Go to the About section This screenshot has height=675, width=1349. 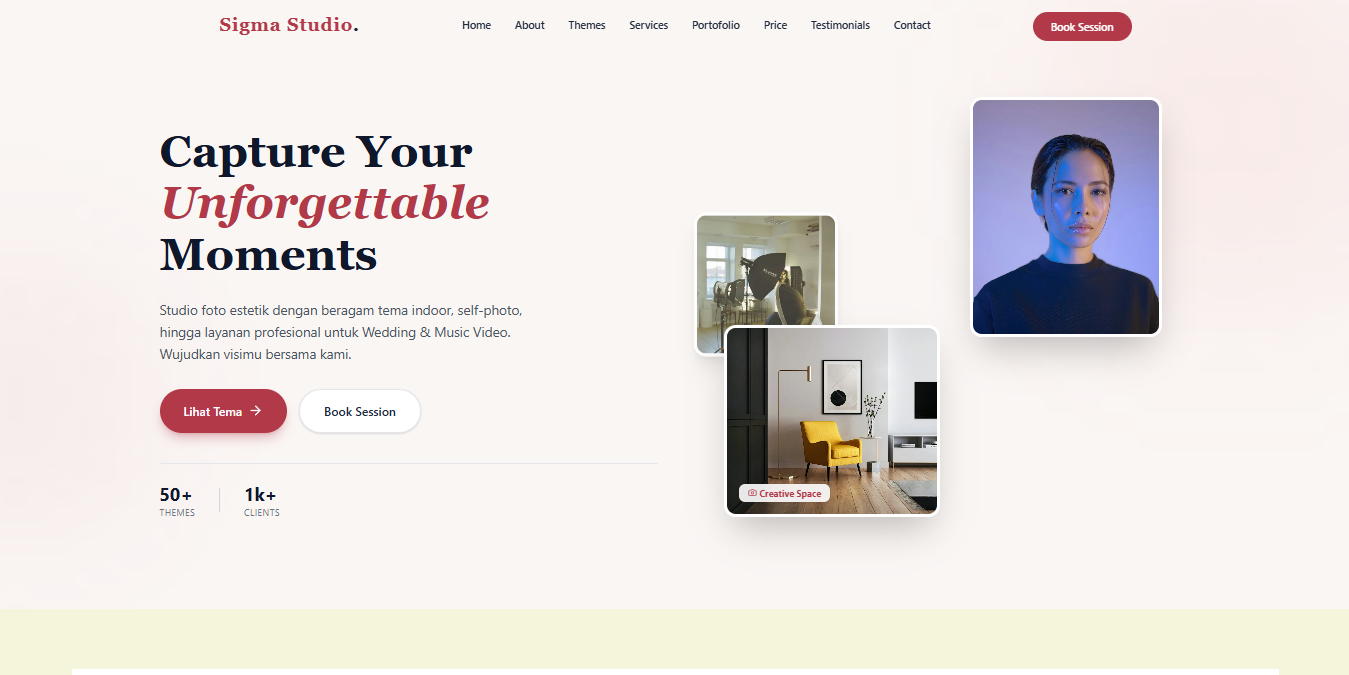[x=530, y=25]
